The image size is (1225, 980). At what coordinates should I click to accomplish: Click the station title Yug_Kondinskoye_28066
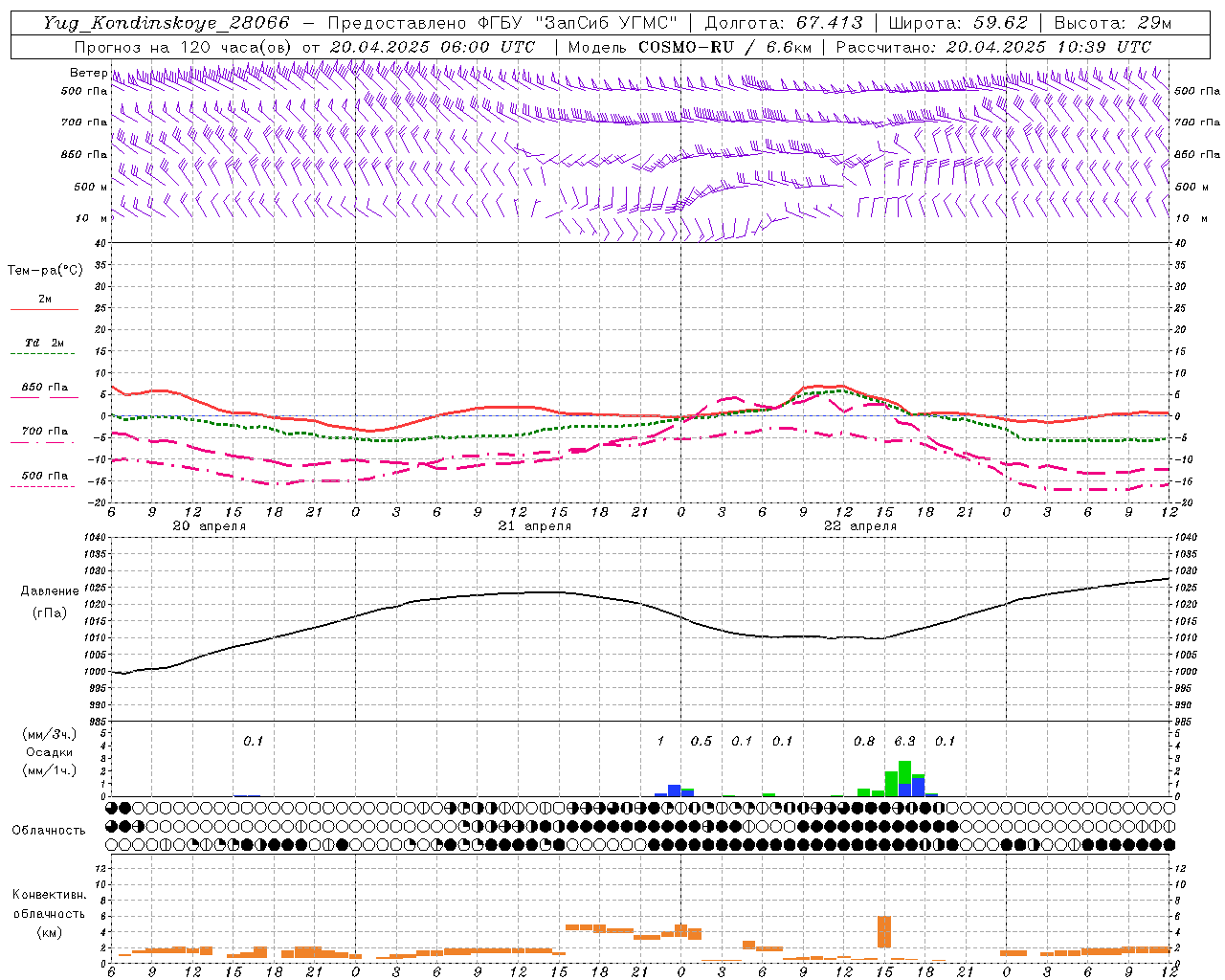pyautogui.click(x=167, y=23)
